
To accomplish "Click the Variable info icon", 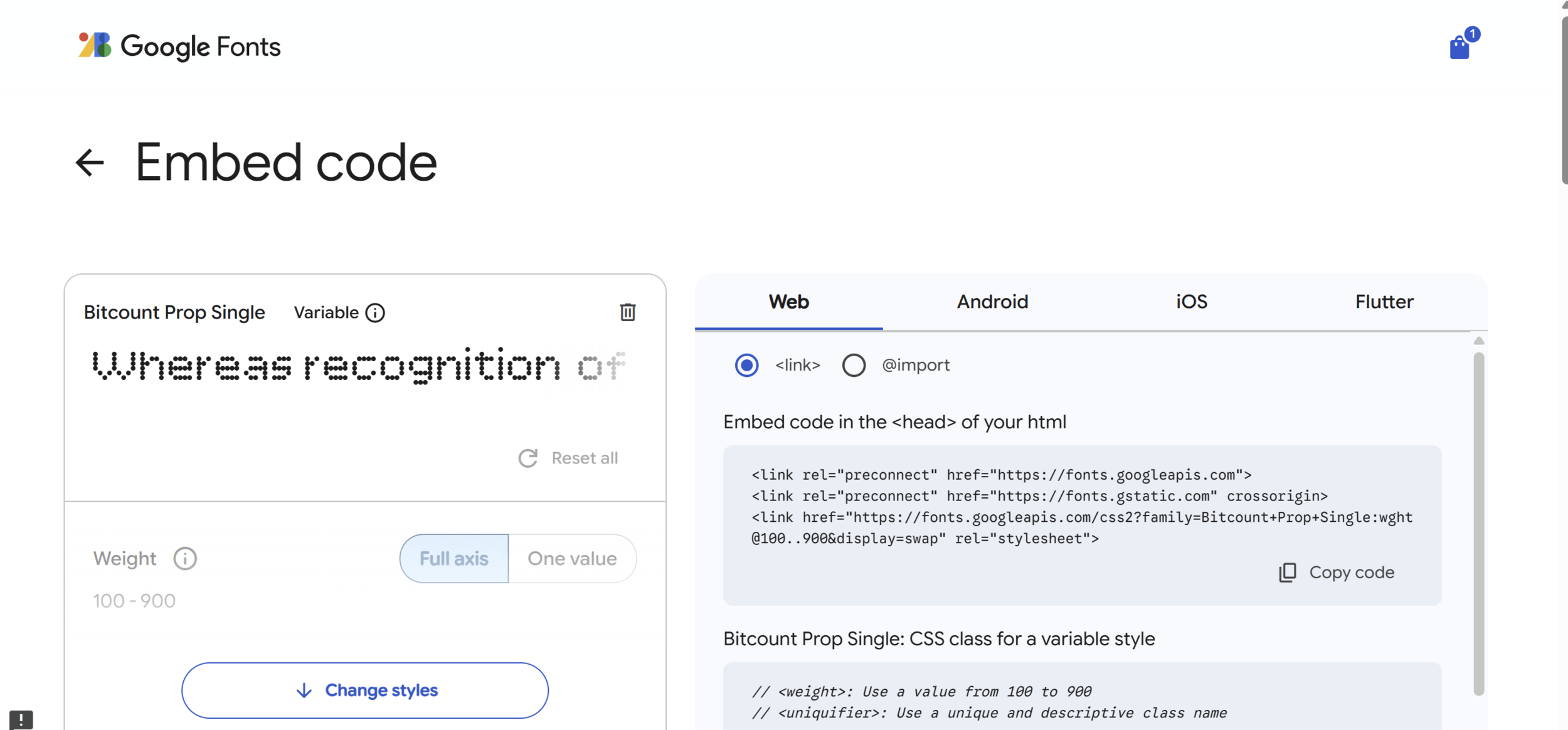I will pyautogui.click(x=375, y=313).
